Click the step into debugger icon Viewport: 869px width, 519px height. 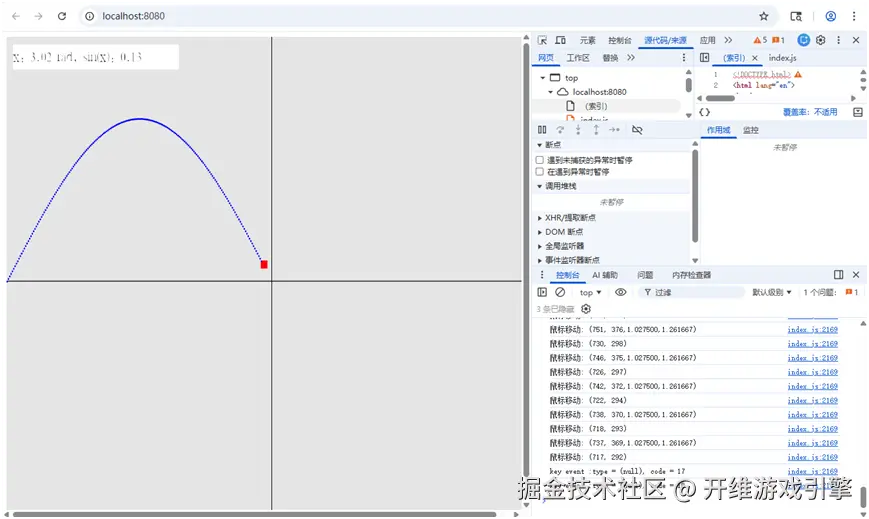tap(578, 130)
